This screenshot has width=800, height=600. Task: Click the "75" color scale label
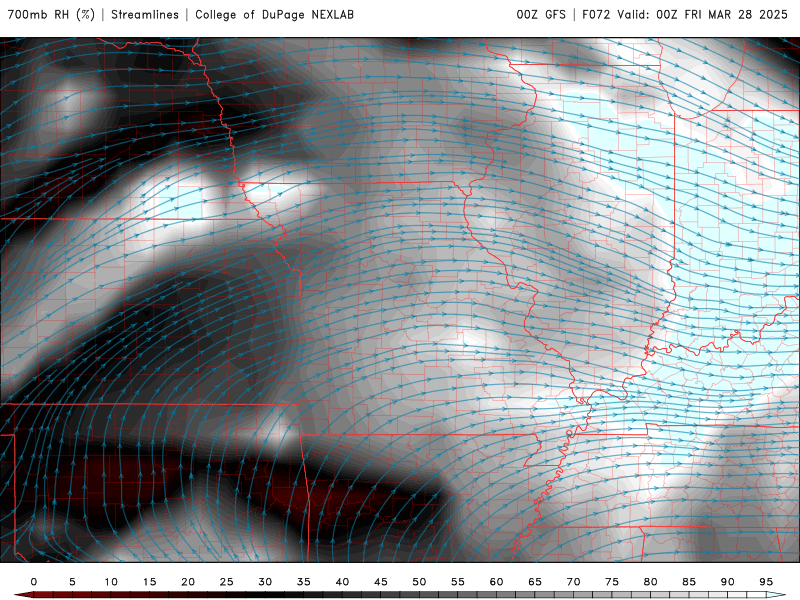pyautogui.click(x=612, y=582)
